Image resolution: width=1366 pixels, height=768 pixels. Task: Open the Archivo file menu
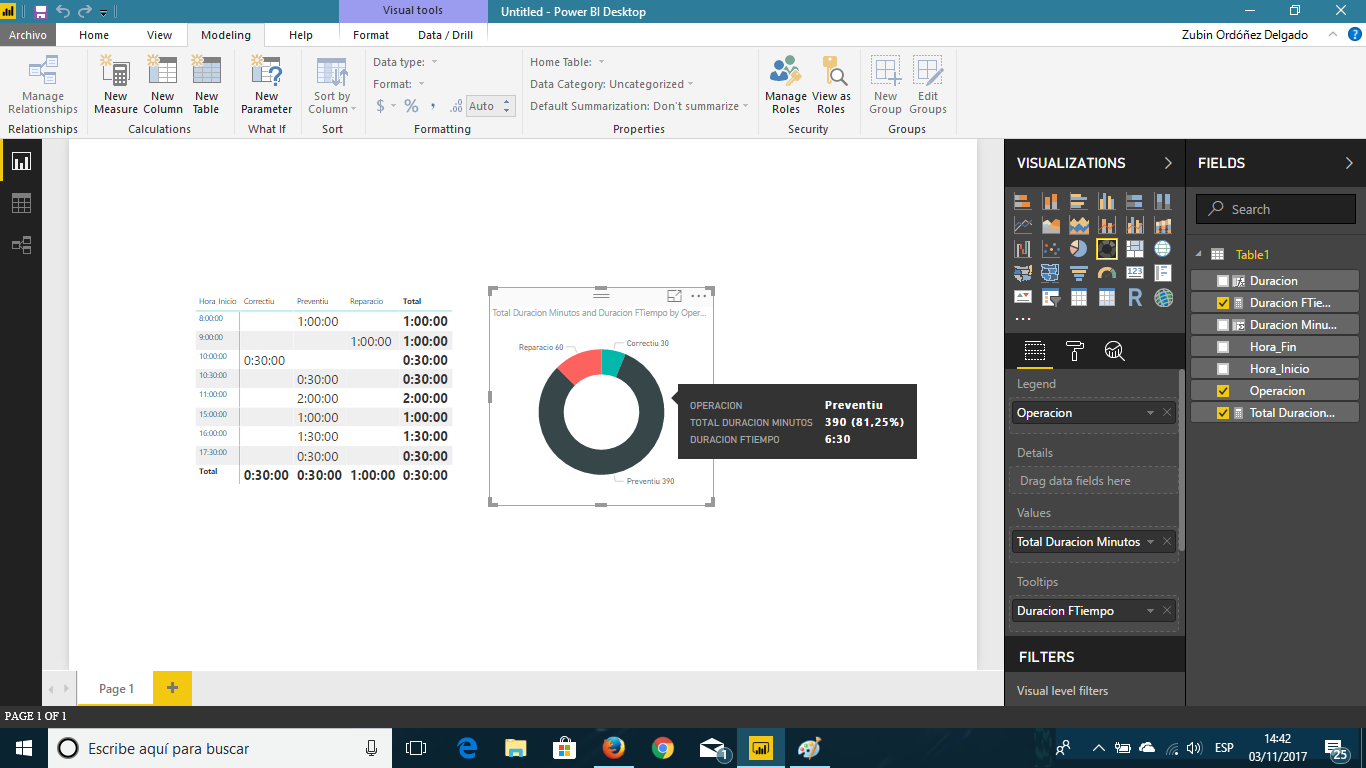click(x=28, y=35)
